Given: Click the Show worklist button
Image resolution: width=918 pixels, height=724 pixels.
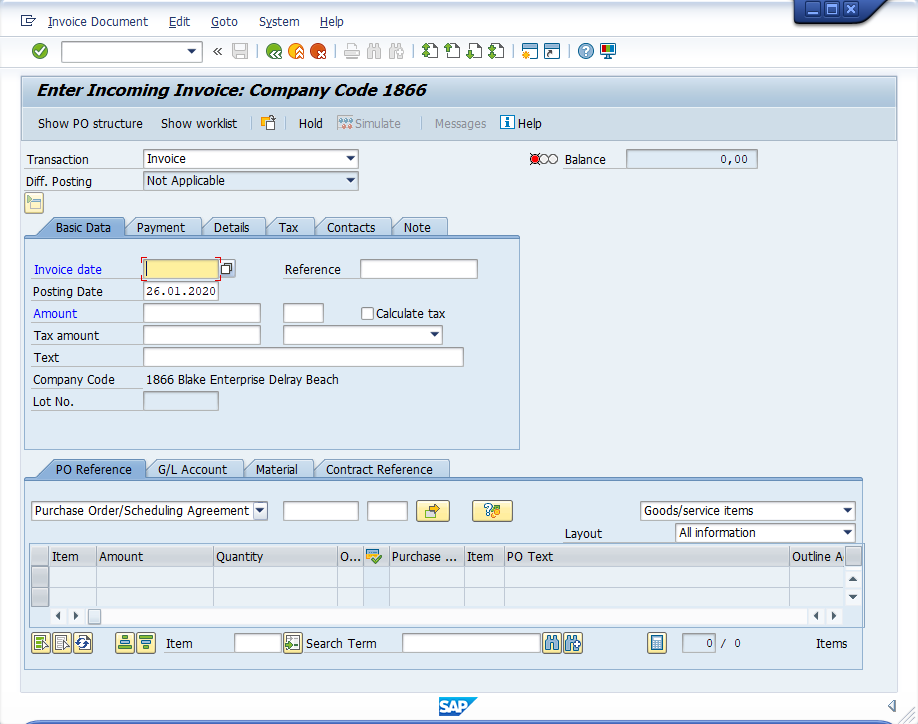Looking at the screenshot, I should (199, 123).
